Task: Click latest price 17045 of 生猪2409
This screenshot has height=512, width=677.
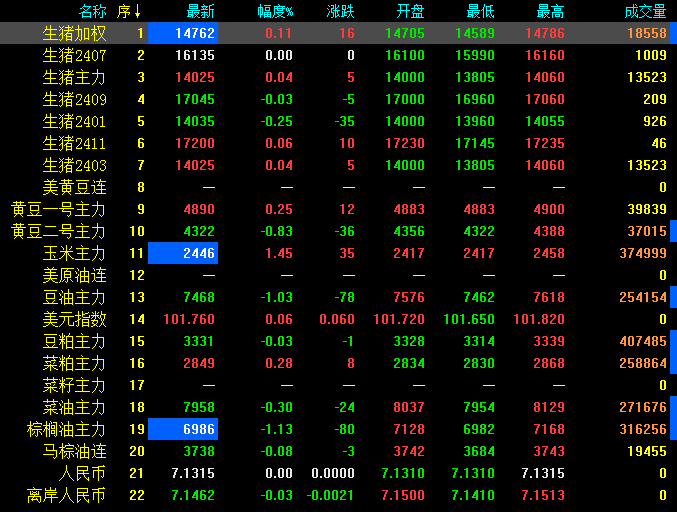Action: tap(195, 99)
